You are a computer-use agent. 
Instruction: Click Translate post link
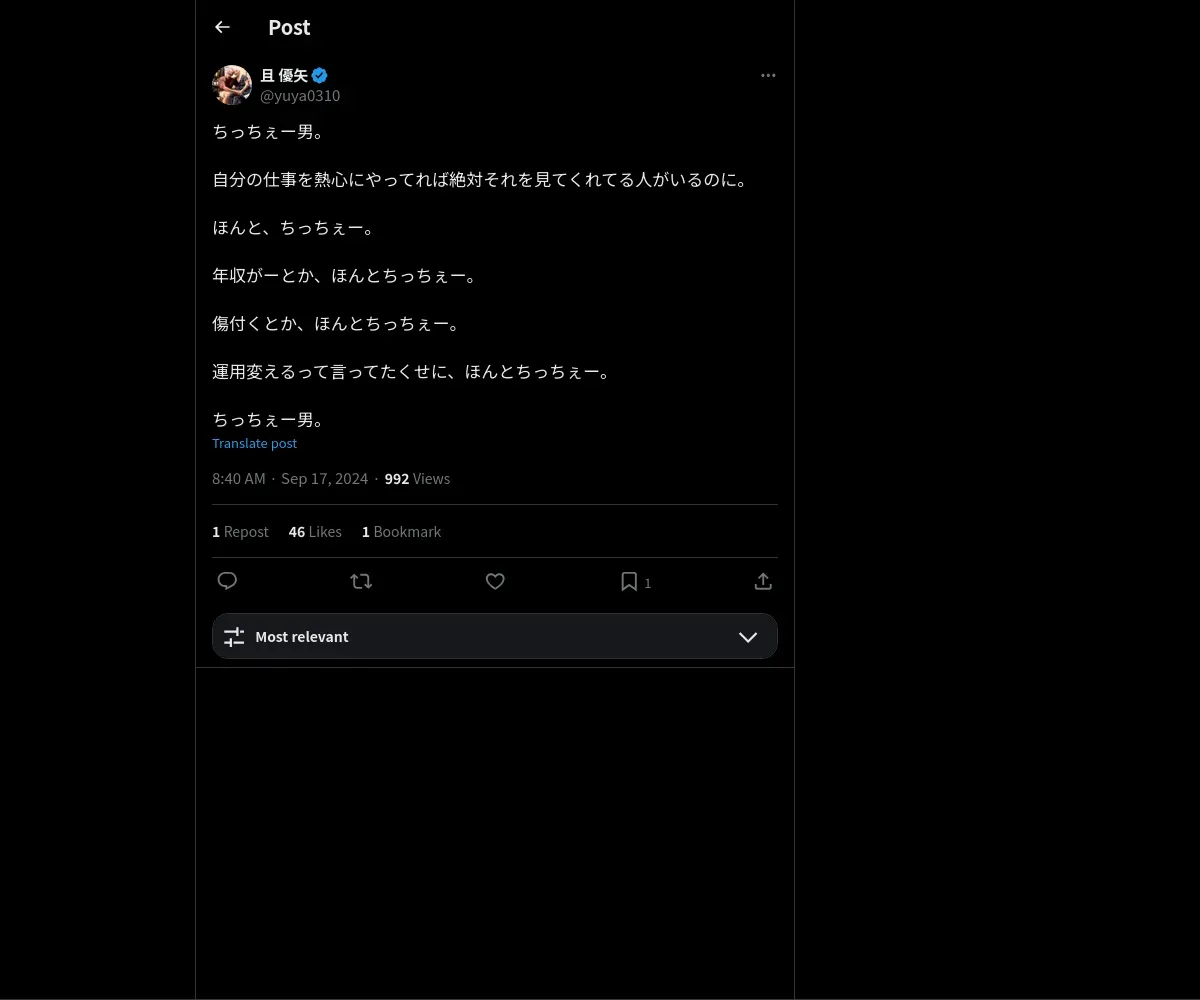[254, 443]
